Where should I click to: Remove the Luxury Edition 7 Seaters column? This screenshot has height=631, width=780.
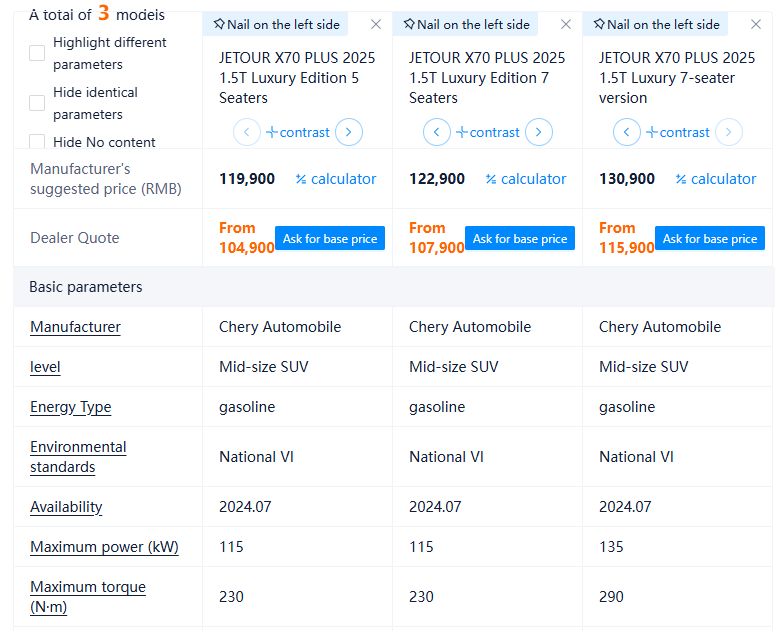tap(566, 24)
